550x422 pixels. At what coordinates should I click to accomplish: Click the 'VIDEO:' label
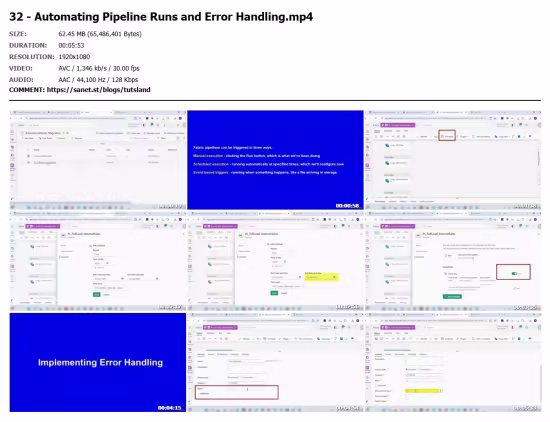pos(21,68)
